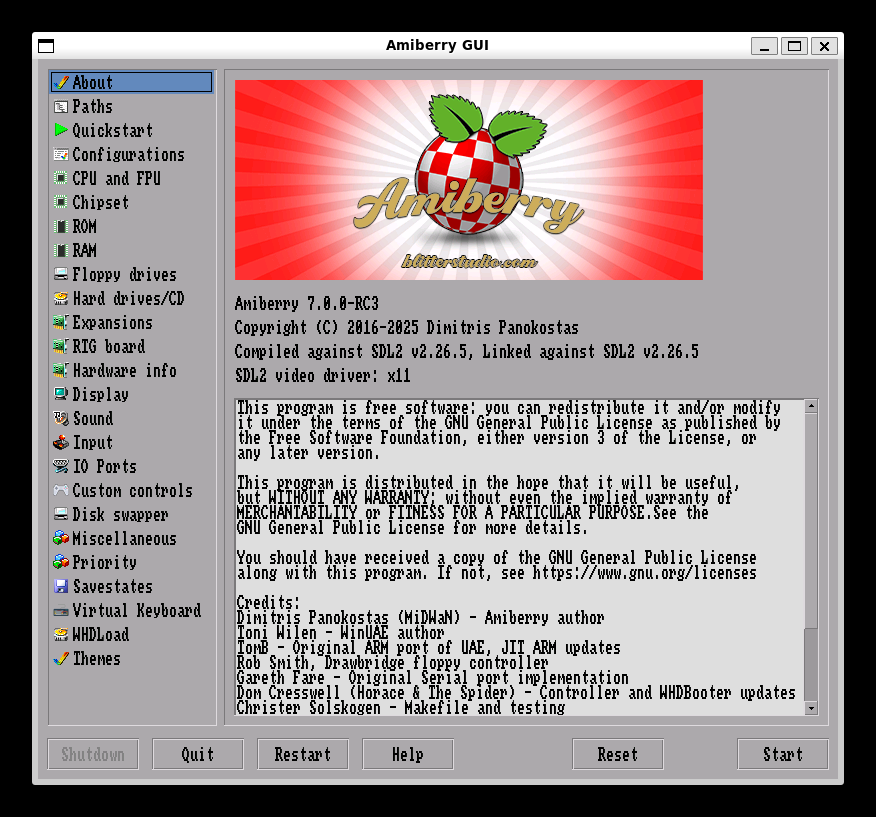Click the Priority blocks icon
Viewport: 876px width, 817px height.
click(61, 562)
